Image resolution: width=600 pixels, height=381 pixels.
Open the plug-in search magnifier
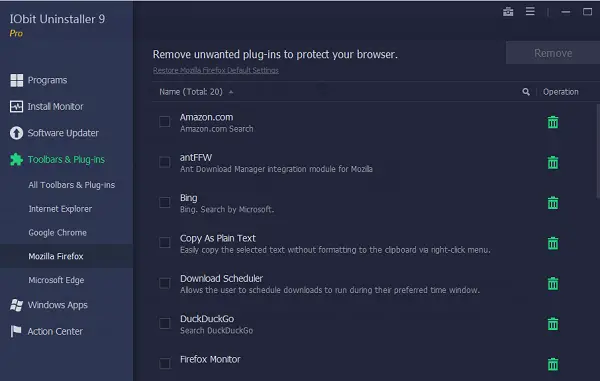[526, 92]
